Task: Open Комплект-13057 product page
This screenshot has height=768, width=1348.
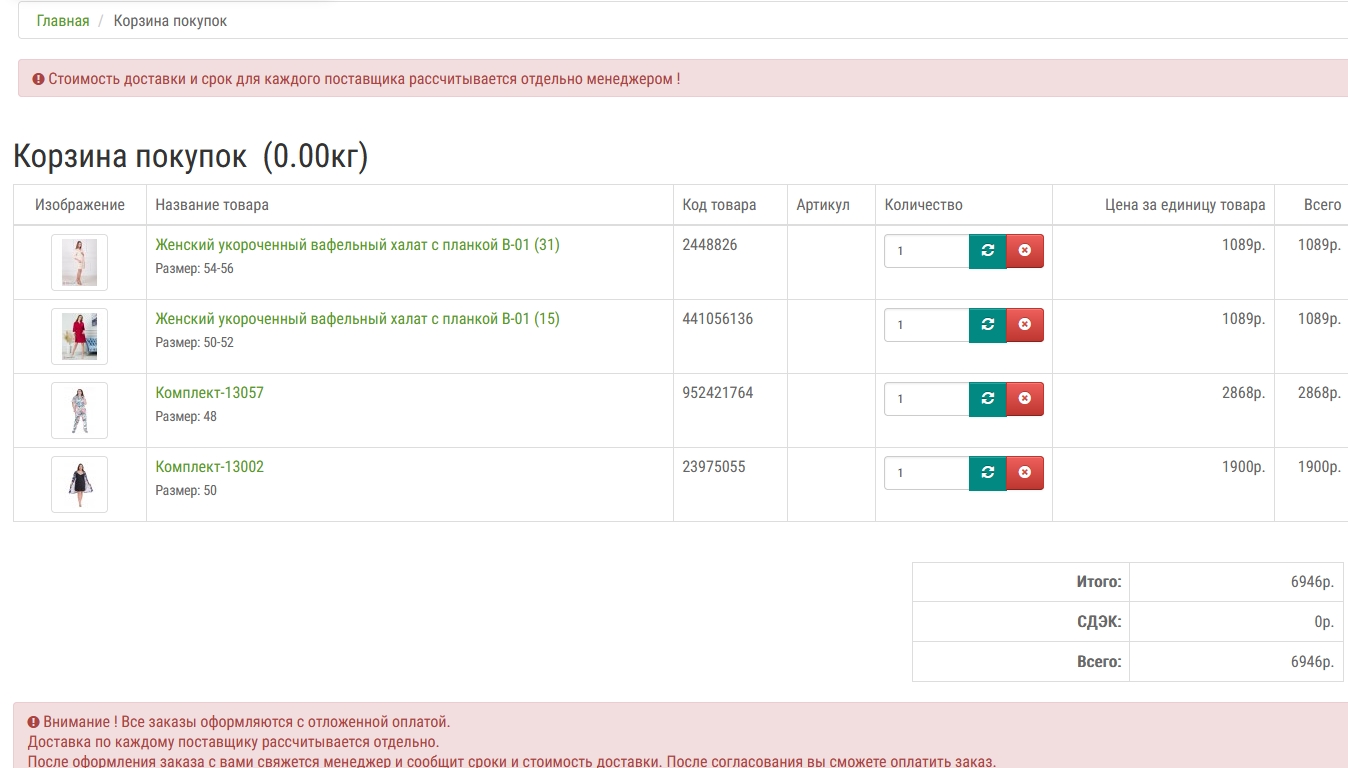Action: (x=209, y=393)
